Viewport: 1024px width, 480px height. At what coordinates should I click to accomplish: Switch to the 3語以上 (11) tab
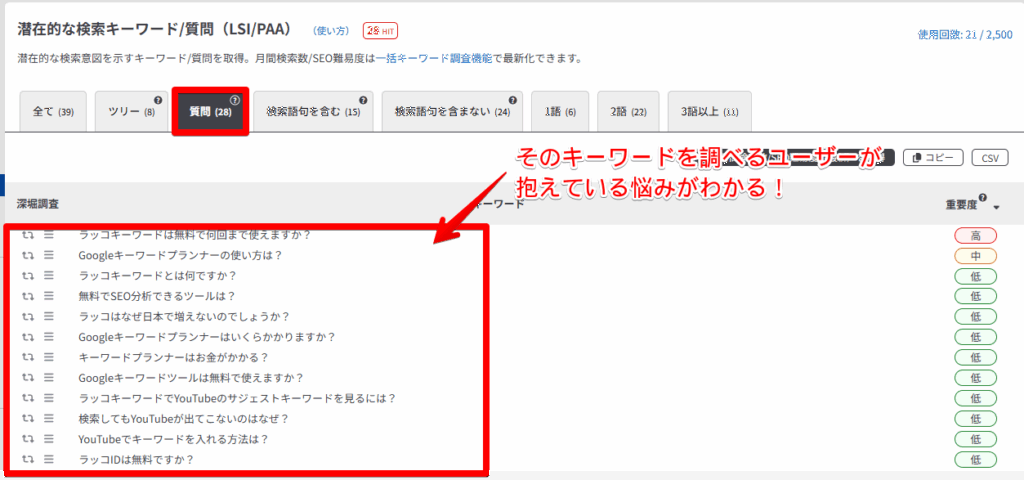[x=709, y=112]
